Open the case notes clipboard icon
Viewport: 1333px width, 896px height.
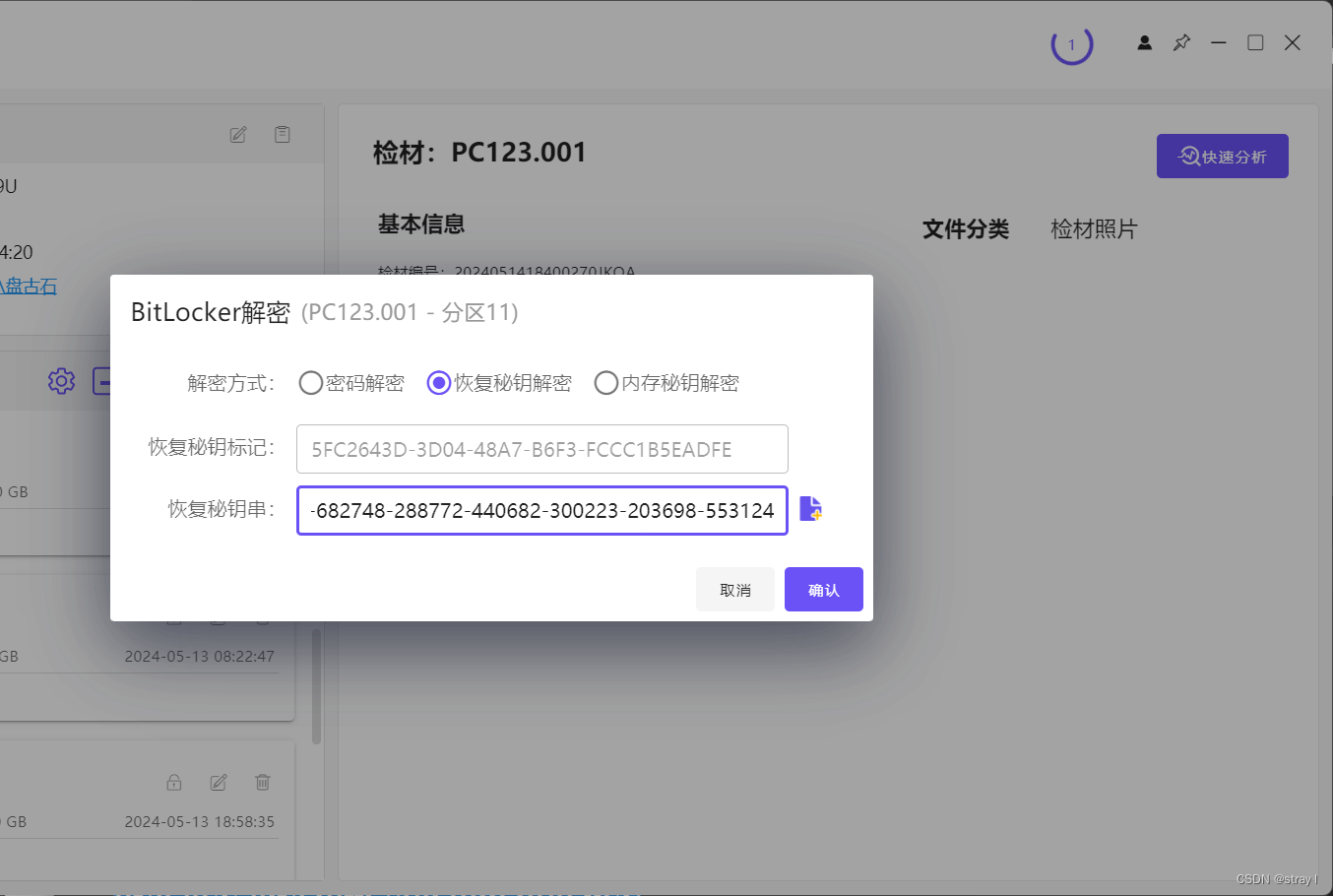click(x=283, y=134)
